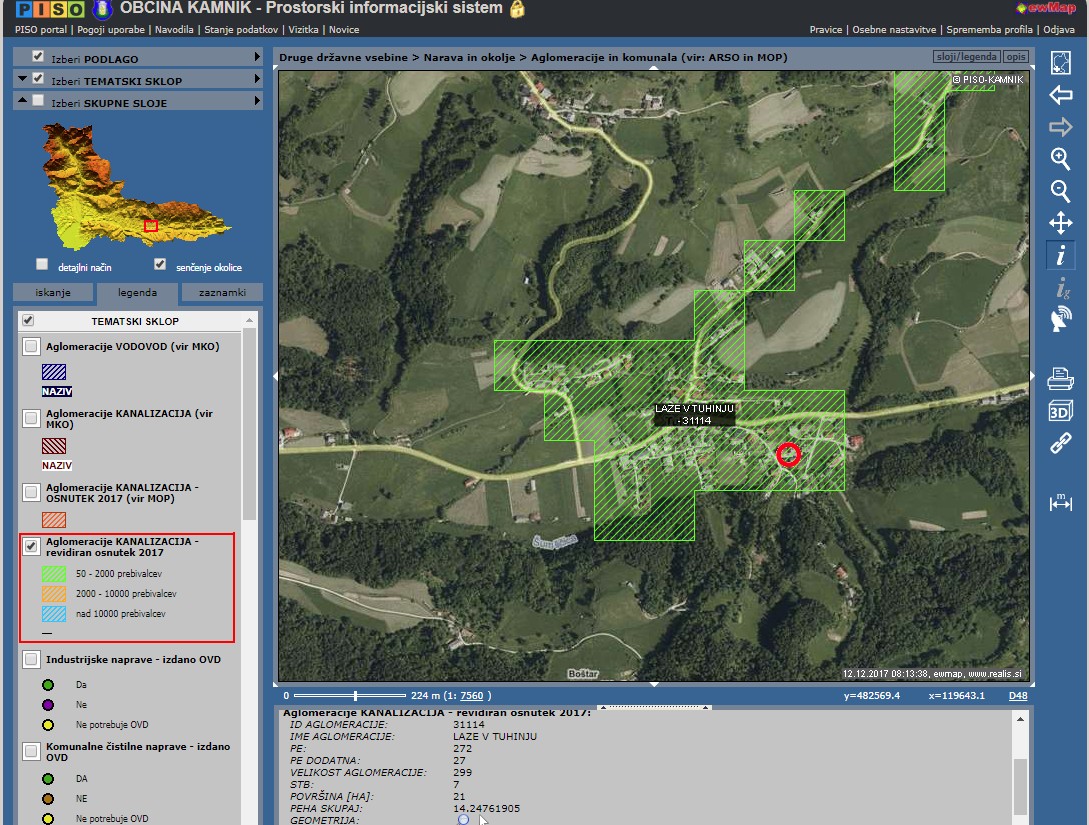
Task: Open the 3D view icon
Action: [1060, 411]
